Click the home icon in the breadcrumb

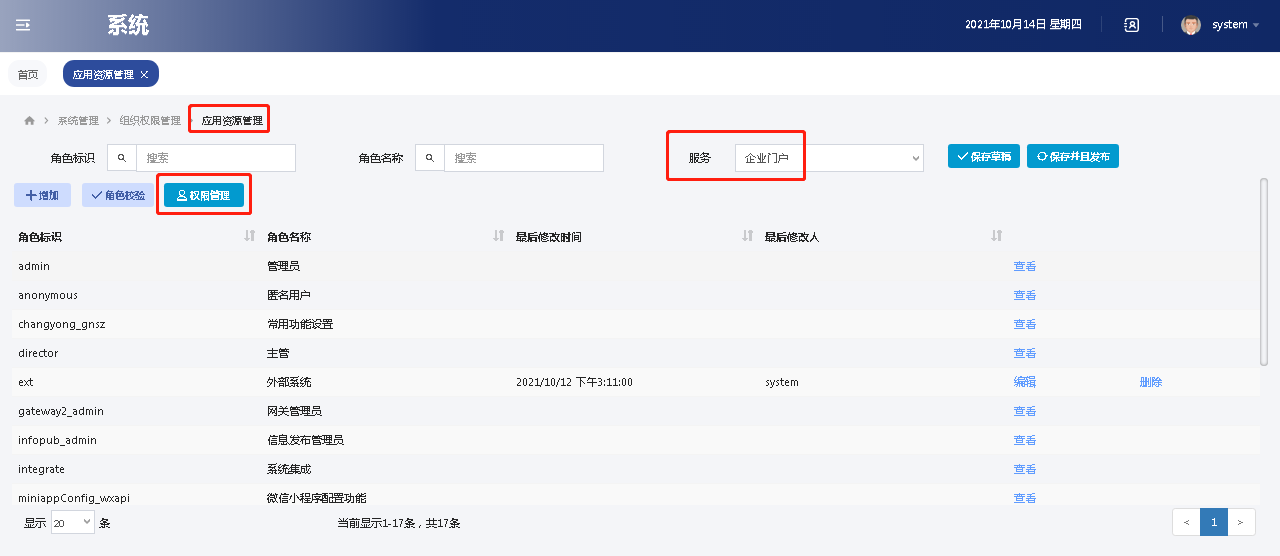[x=29, y=121]
